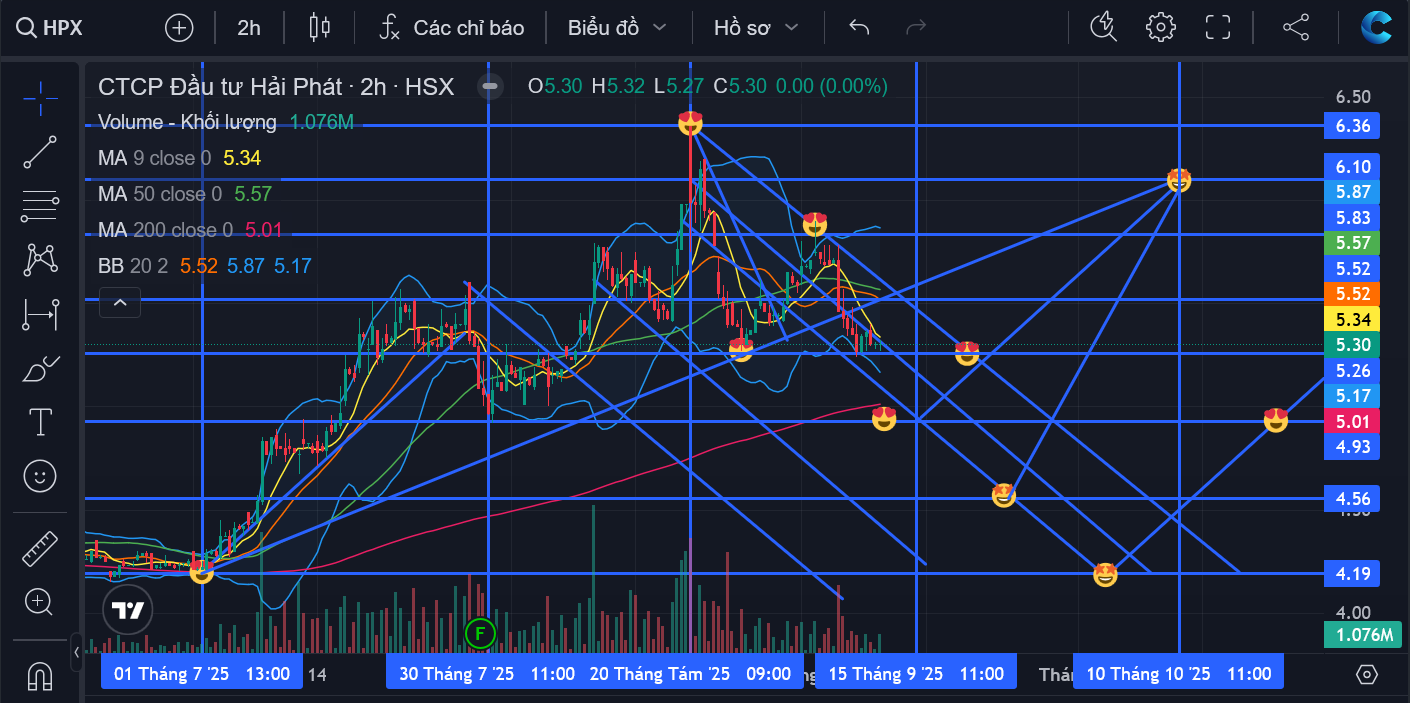Toggle the magnet snap mode
1410x703 pixels.
click(x=40, y=676)
